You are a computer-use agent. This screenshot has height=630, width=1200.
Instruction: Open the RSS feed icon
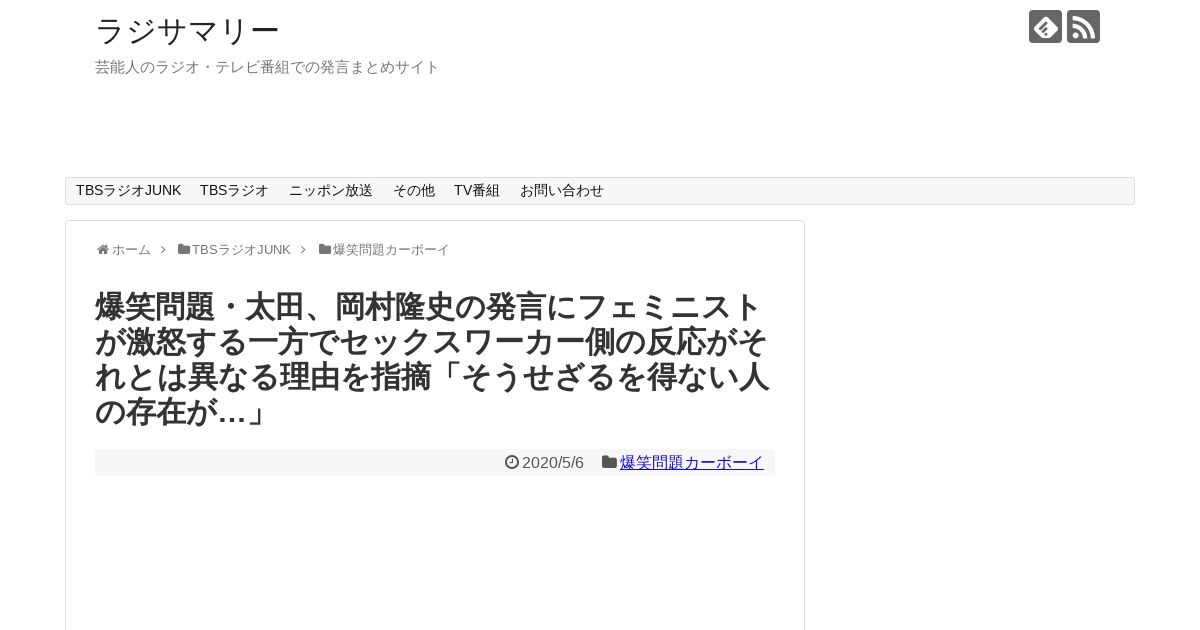1083,27
